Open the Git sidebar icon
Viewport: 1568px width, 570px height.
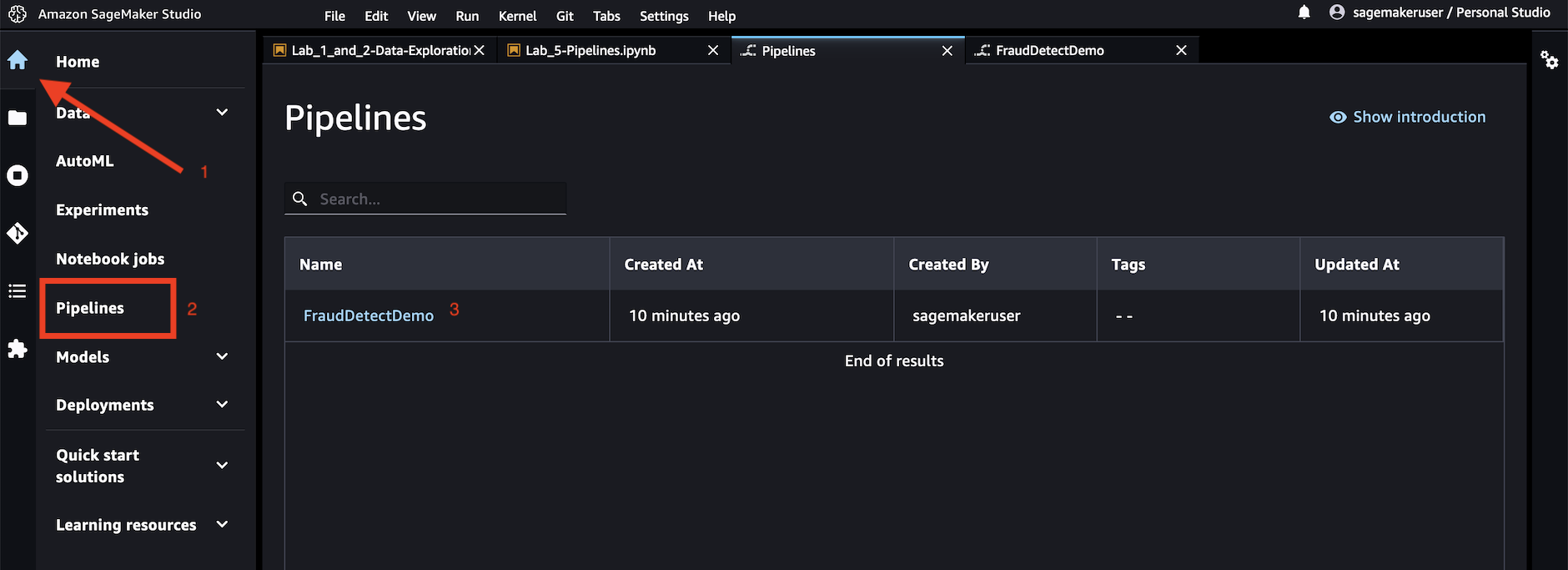click(x=18, y=233)
